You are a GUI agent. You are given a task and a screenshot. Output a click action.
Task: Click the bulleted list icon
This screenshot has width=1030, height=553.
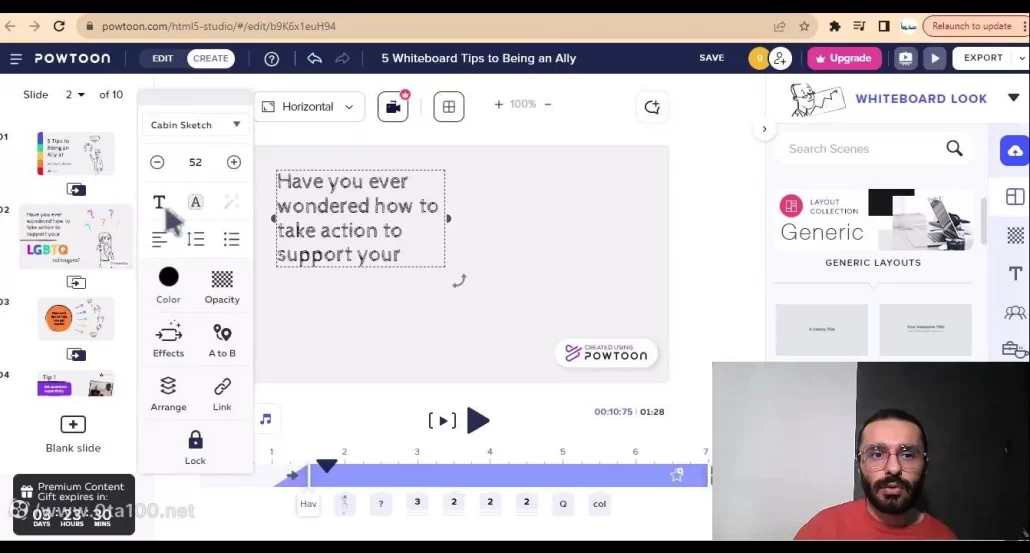point(231,239)
